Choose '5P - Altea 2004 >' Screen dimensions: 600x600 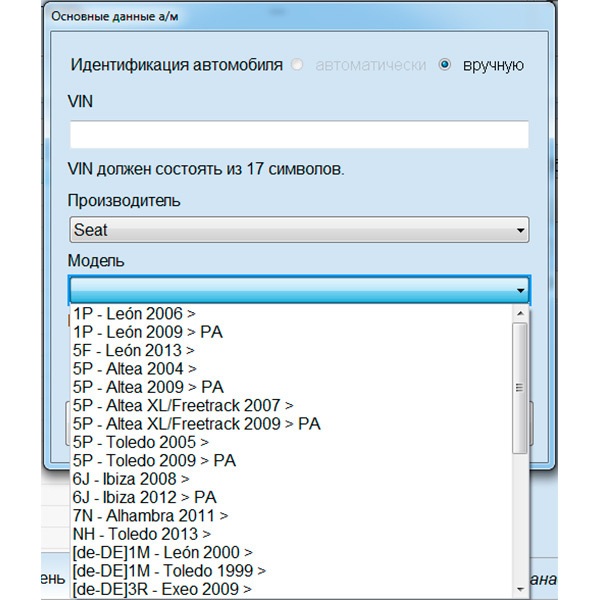[291, 369]
